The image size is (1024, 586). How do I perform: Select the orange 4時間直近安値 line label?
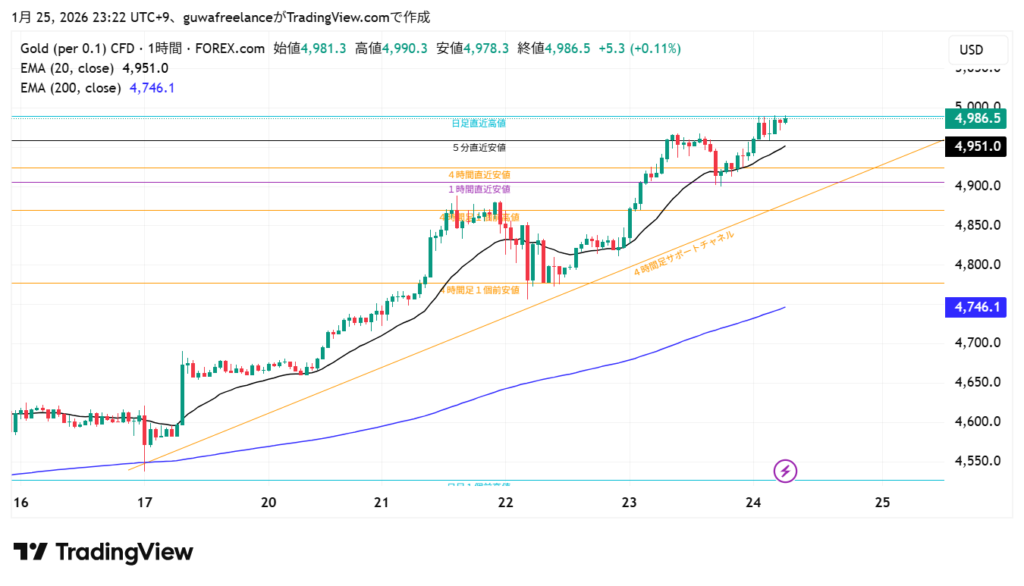(x=479, y=174)
